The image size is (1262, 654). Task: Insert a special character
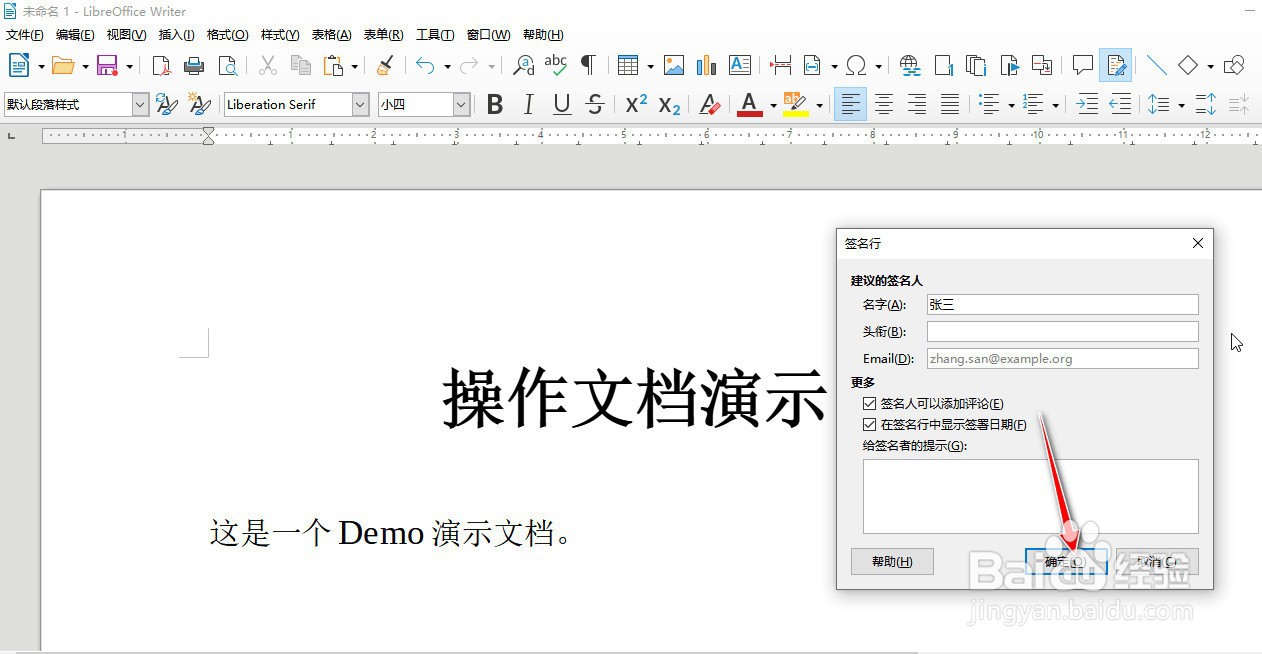coord(858,65)
